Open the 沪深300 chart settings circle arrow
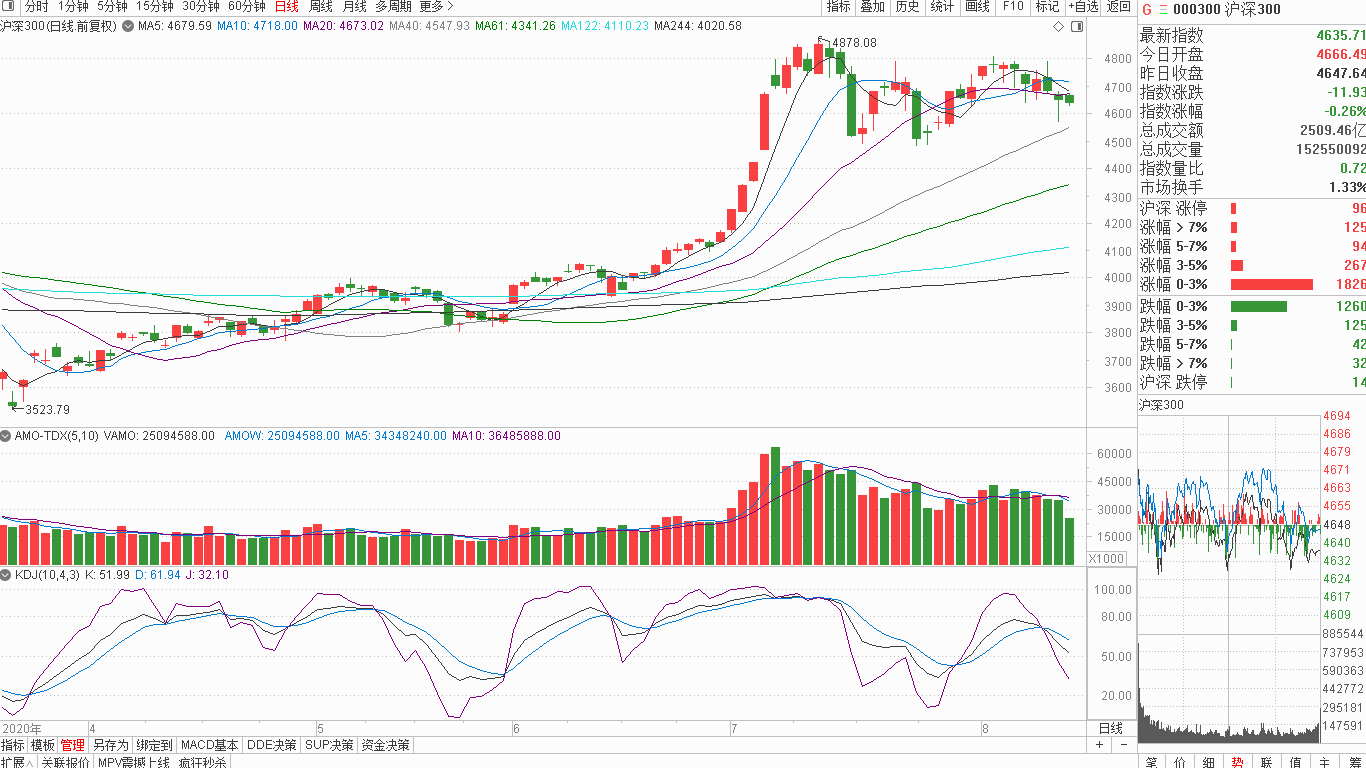 tap(128, 26)
